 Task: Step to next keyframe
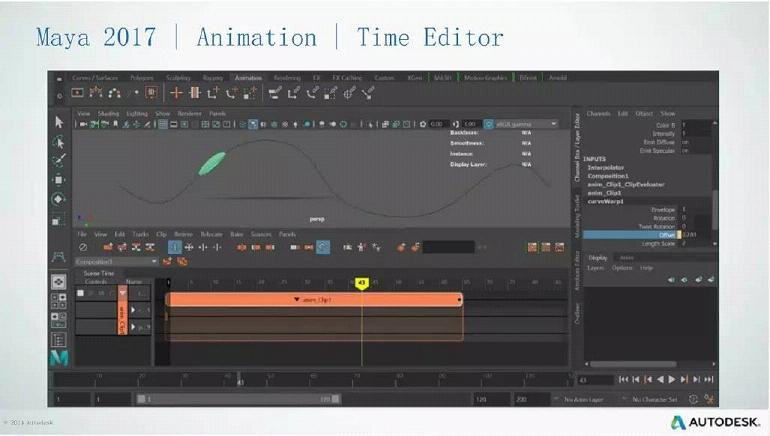(685, 380)
